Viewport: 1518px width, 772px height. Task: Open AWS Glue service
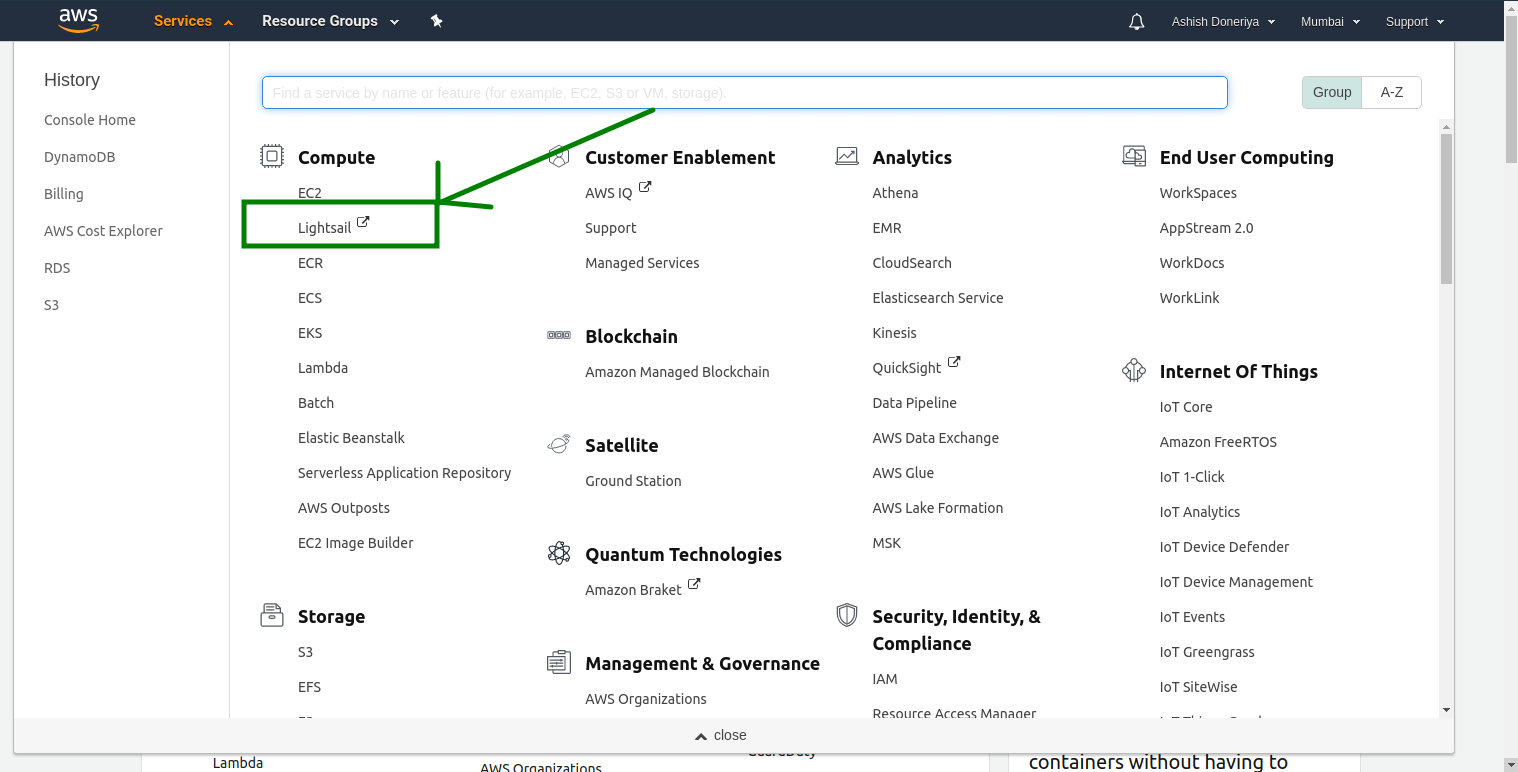(x=903, y=473)
